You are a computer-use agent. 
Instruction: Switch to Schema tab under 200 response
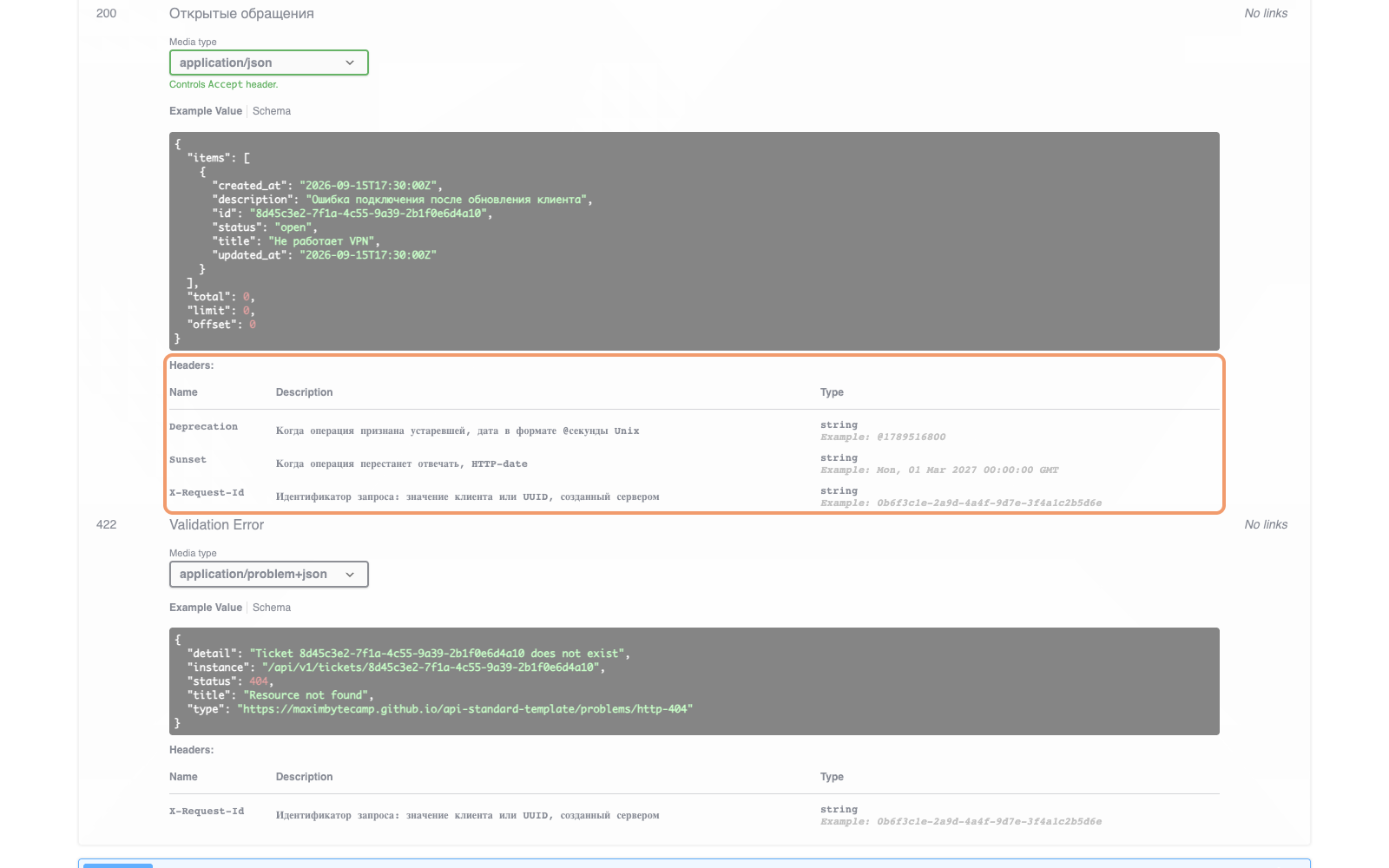(x=272, y=111)
